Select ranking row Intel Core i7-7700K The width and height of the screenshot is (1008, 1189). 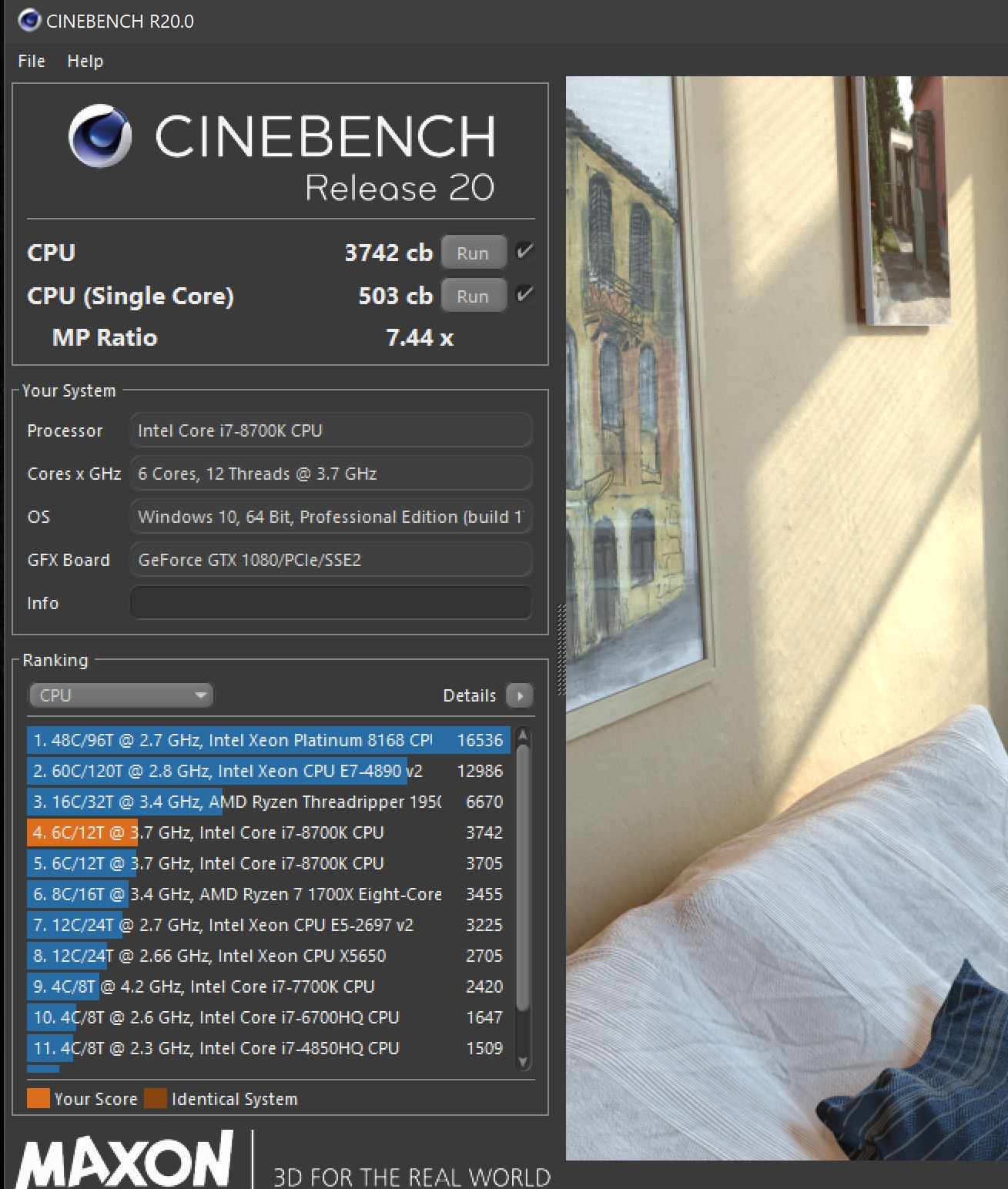point(269,986)
